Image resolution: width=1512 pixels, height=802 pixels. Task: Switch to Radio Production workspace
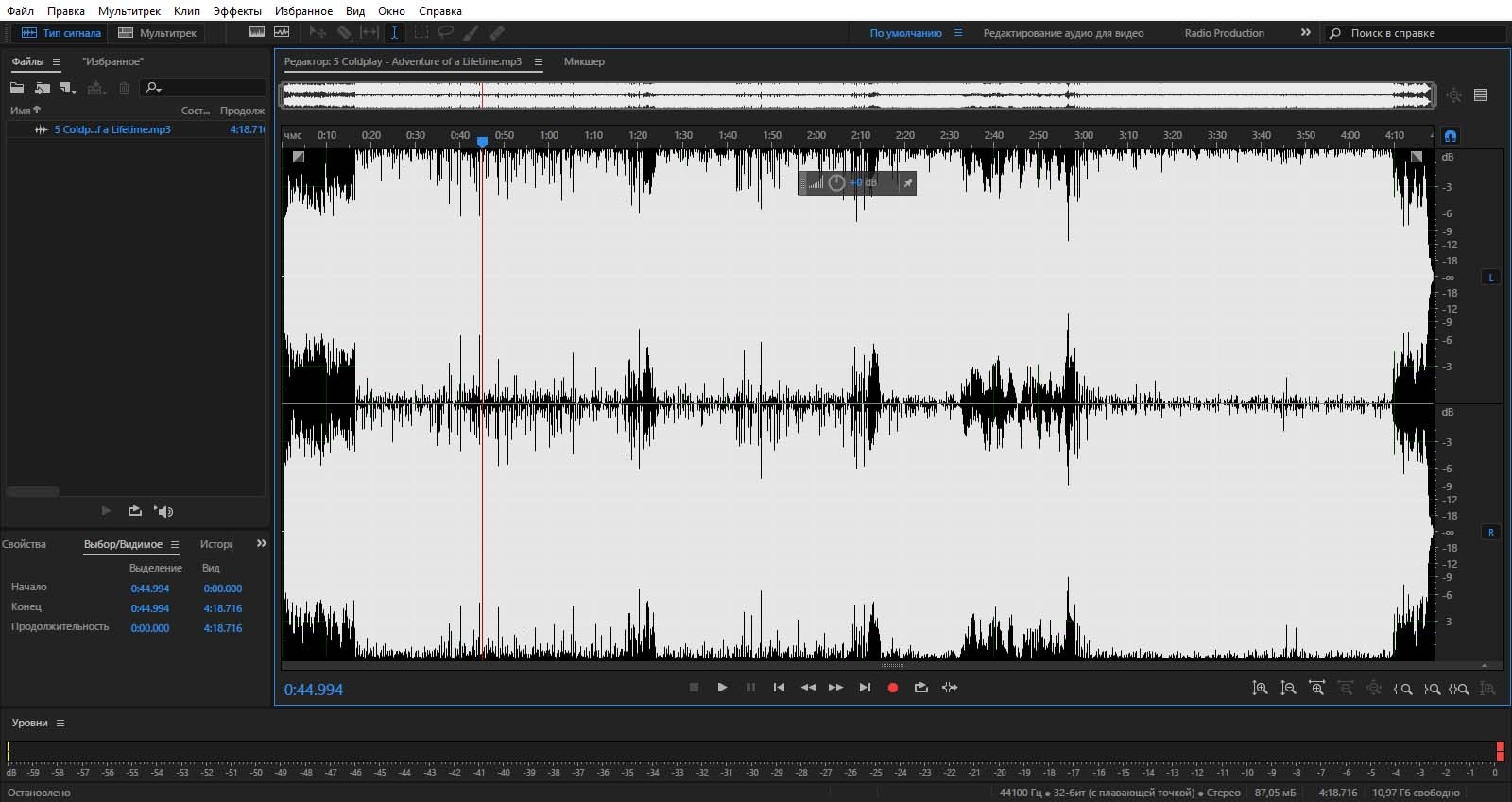1224,33
